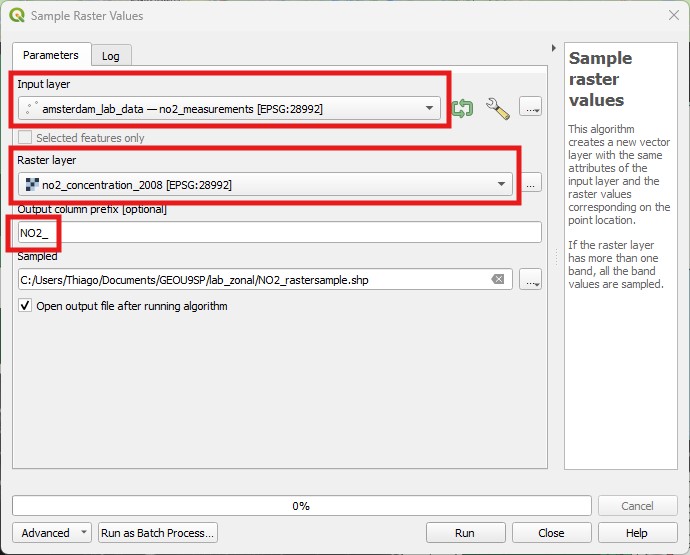690x555 pixels.
Task: Close the Sample Raster Values dialog
Action: (x=673, y=15)
